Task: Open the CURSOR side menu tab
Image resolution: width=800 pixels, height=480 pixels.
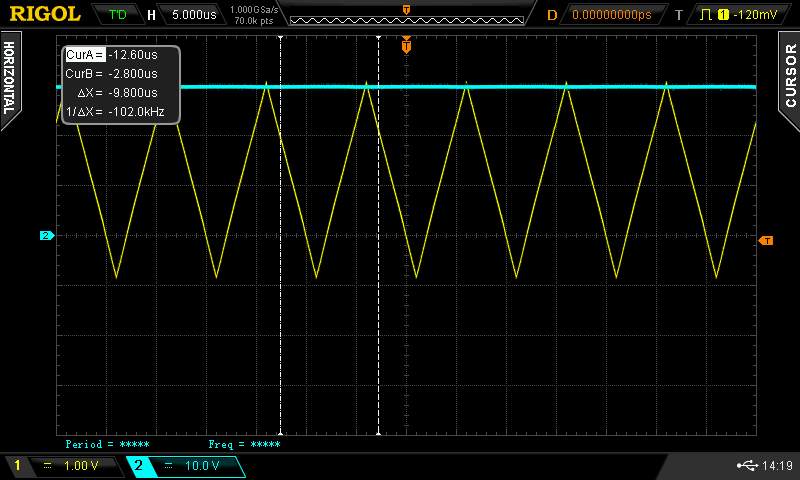Action: pyautogui.click(x=790, y=76)
